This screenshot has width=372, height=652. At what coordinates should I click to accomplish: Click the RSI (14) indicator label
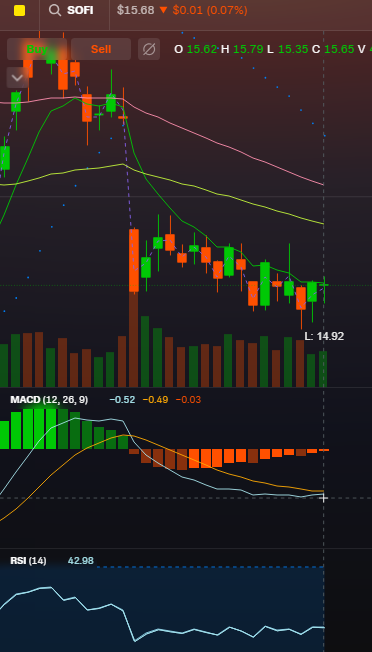pos(28,561)
